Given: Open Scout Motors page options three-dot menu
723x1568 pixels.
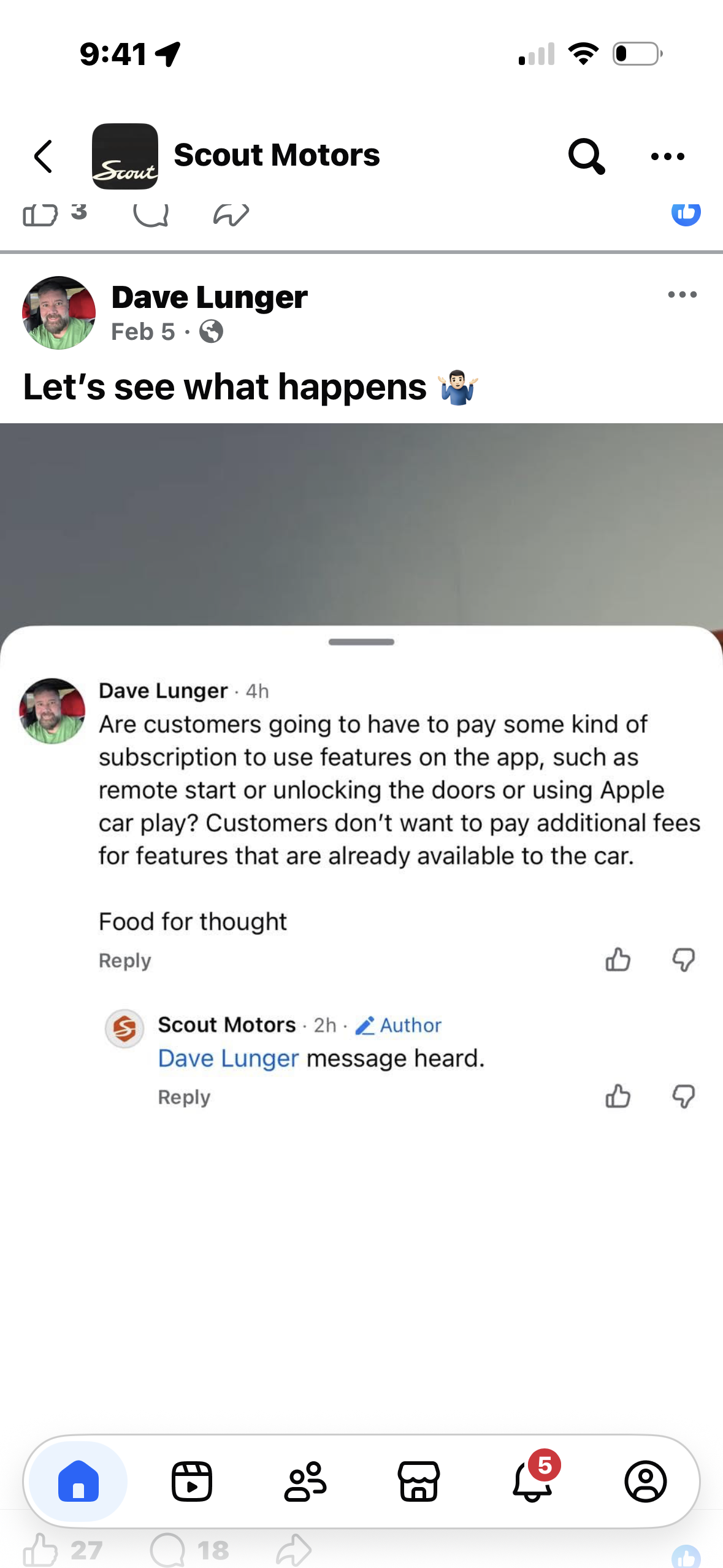Looking at the screenshot, I should pyautogui.click(x=667, y=156).
